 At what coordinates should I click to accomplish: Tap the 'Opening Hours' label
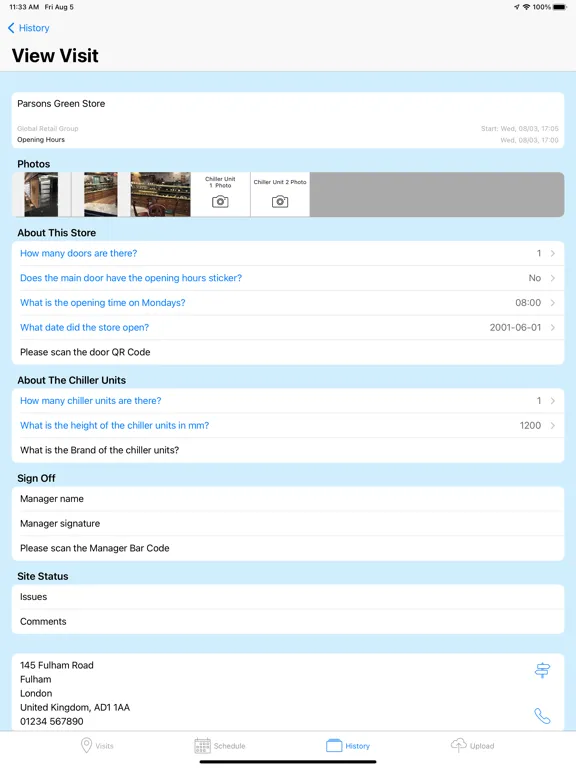point(41,140)
